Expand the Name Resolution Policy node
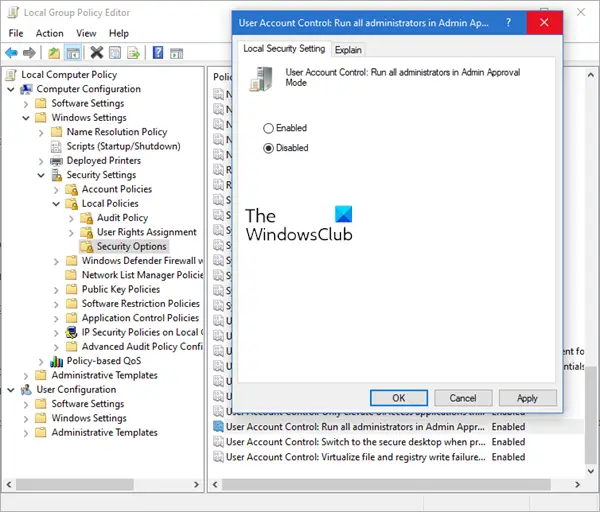 point(41,132)
